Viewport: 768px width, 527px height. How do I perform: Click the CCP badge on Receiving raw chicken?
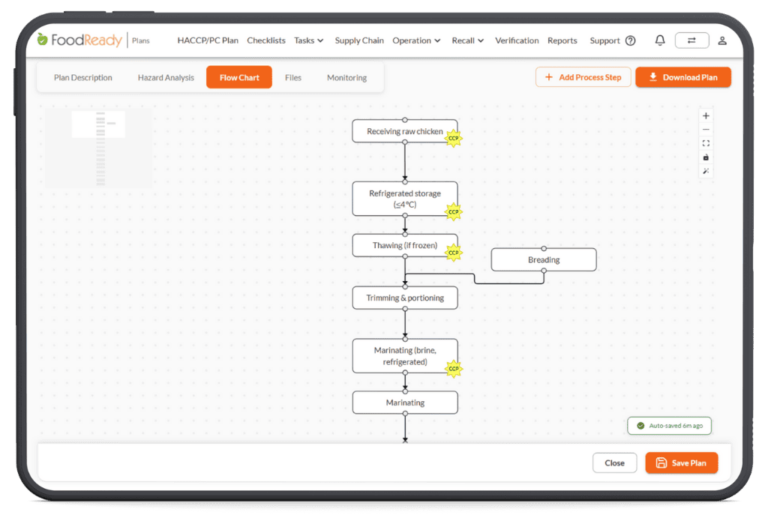[x=454, y=138]
